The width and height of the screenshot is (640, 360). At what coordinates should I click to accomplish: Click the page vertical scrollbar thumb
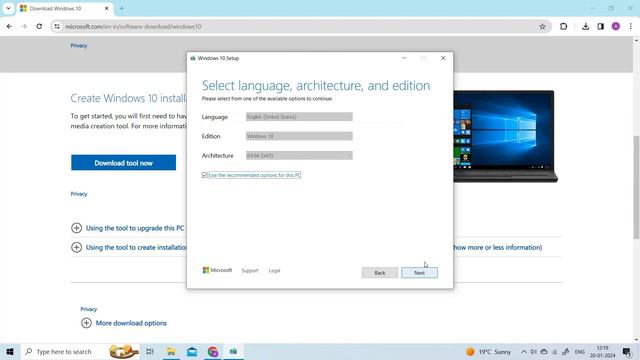coord(636,187)
